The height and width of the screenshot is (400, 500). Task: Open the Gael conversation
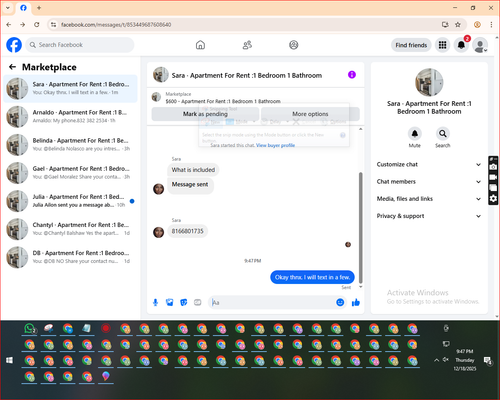70,173
